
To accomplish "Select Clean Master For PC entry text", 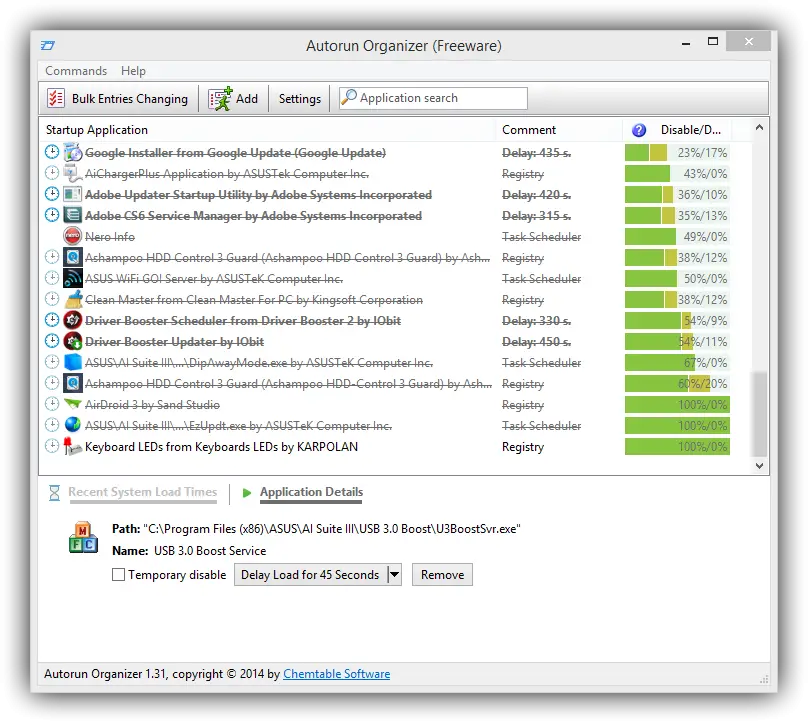I will click(254, 300).
